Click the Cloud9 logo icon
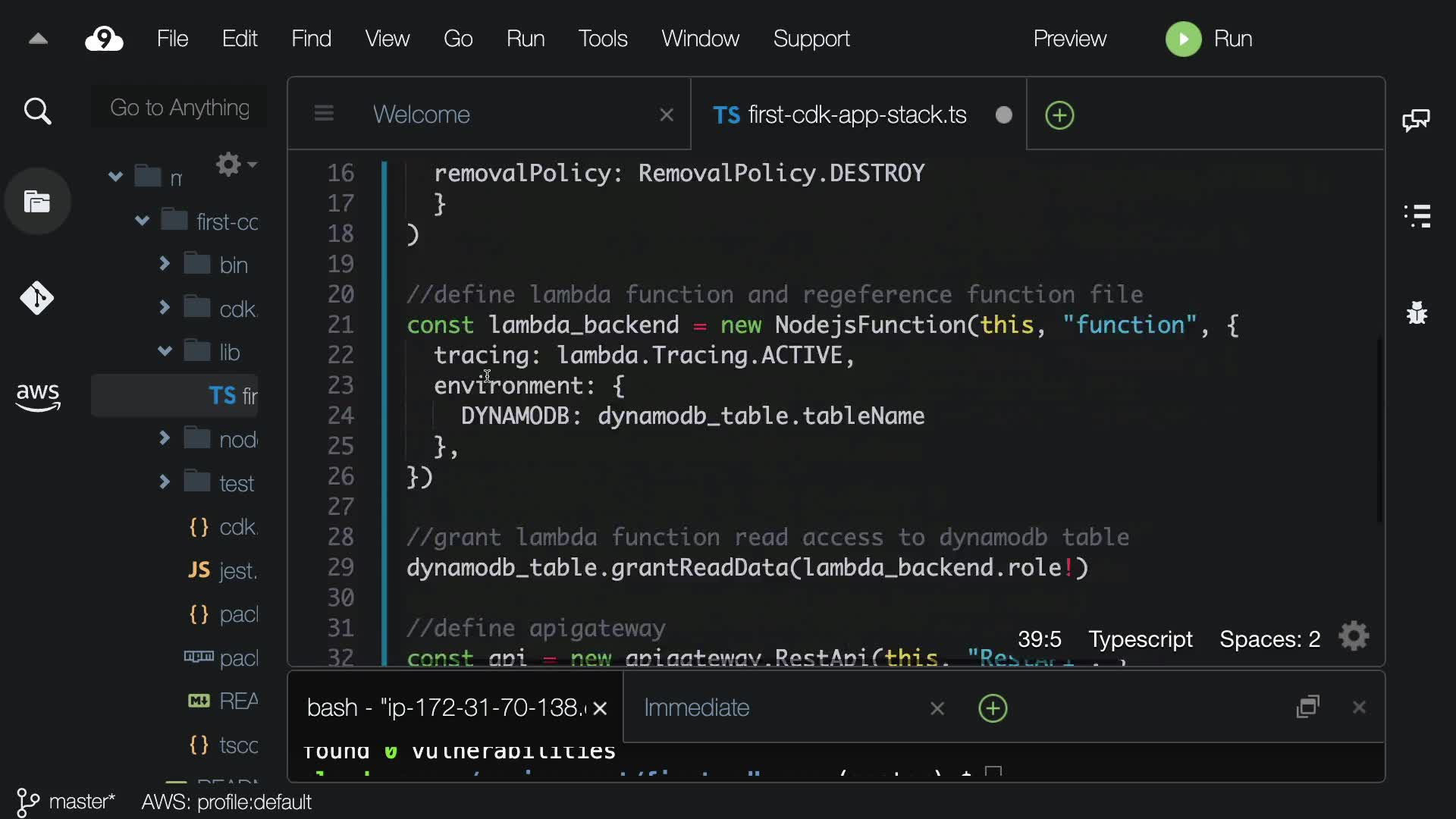This screenshot has width=1456, height=819. click(x=104, y=39)
